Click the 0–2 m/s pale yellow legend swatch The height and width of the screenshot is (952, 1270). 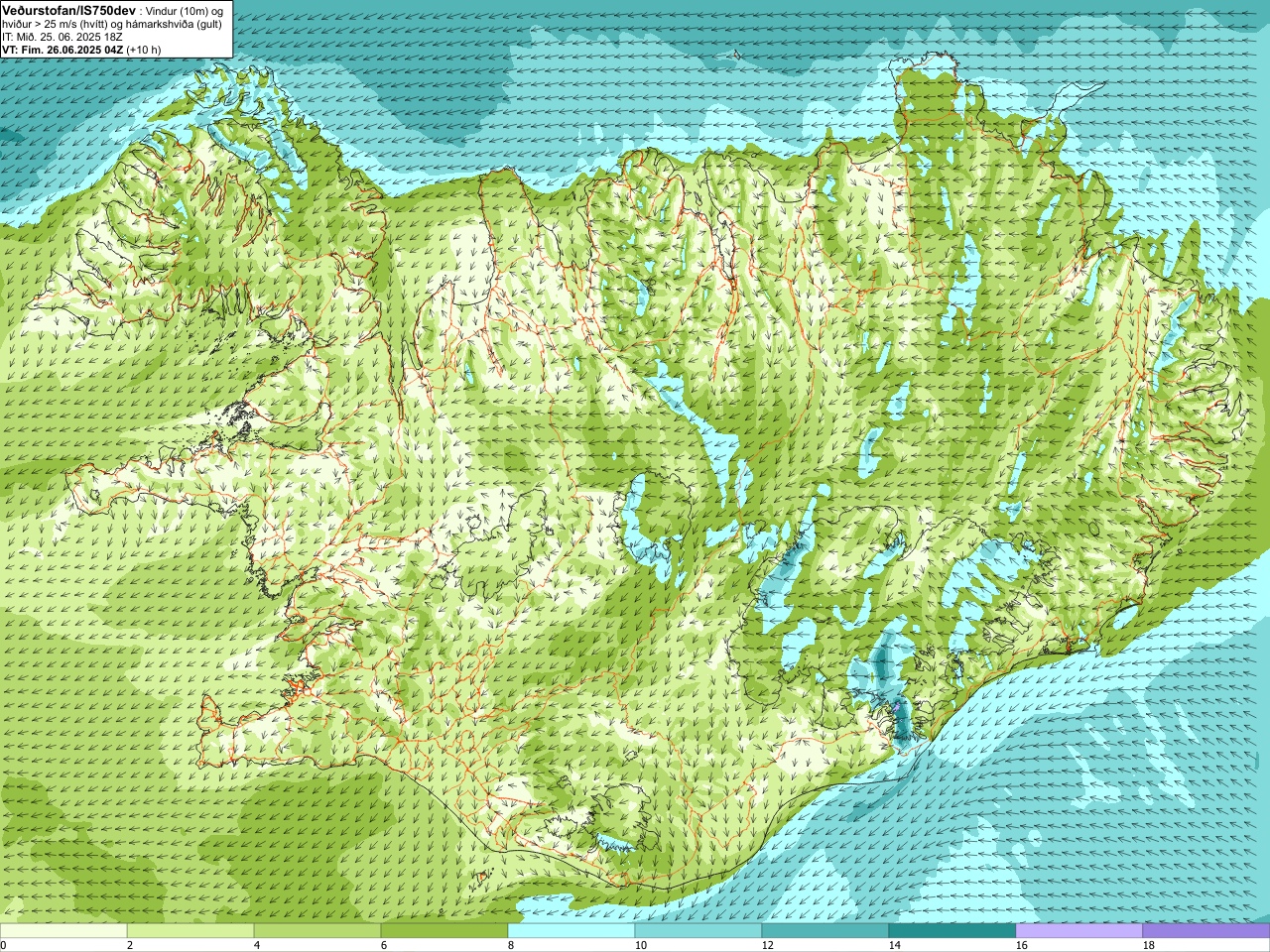pyautogui.click(x=63, y=931)
